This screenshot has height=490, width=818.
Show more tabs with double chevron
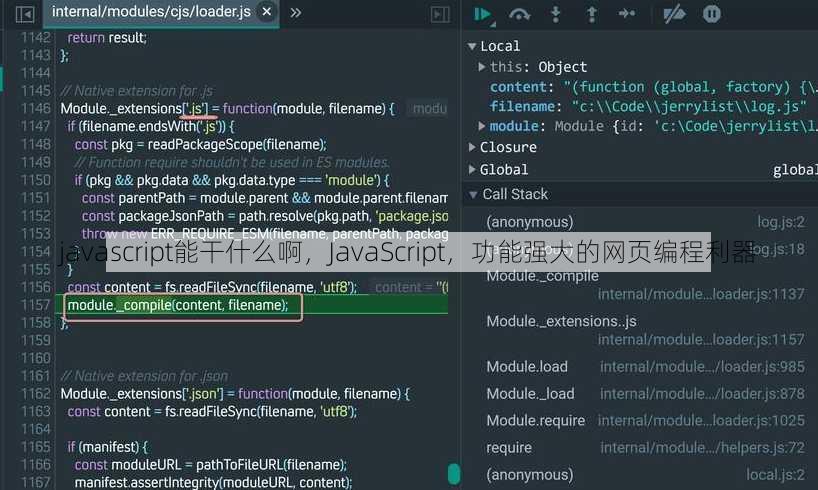[295, 13]
